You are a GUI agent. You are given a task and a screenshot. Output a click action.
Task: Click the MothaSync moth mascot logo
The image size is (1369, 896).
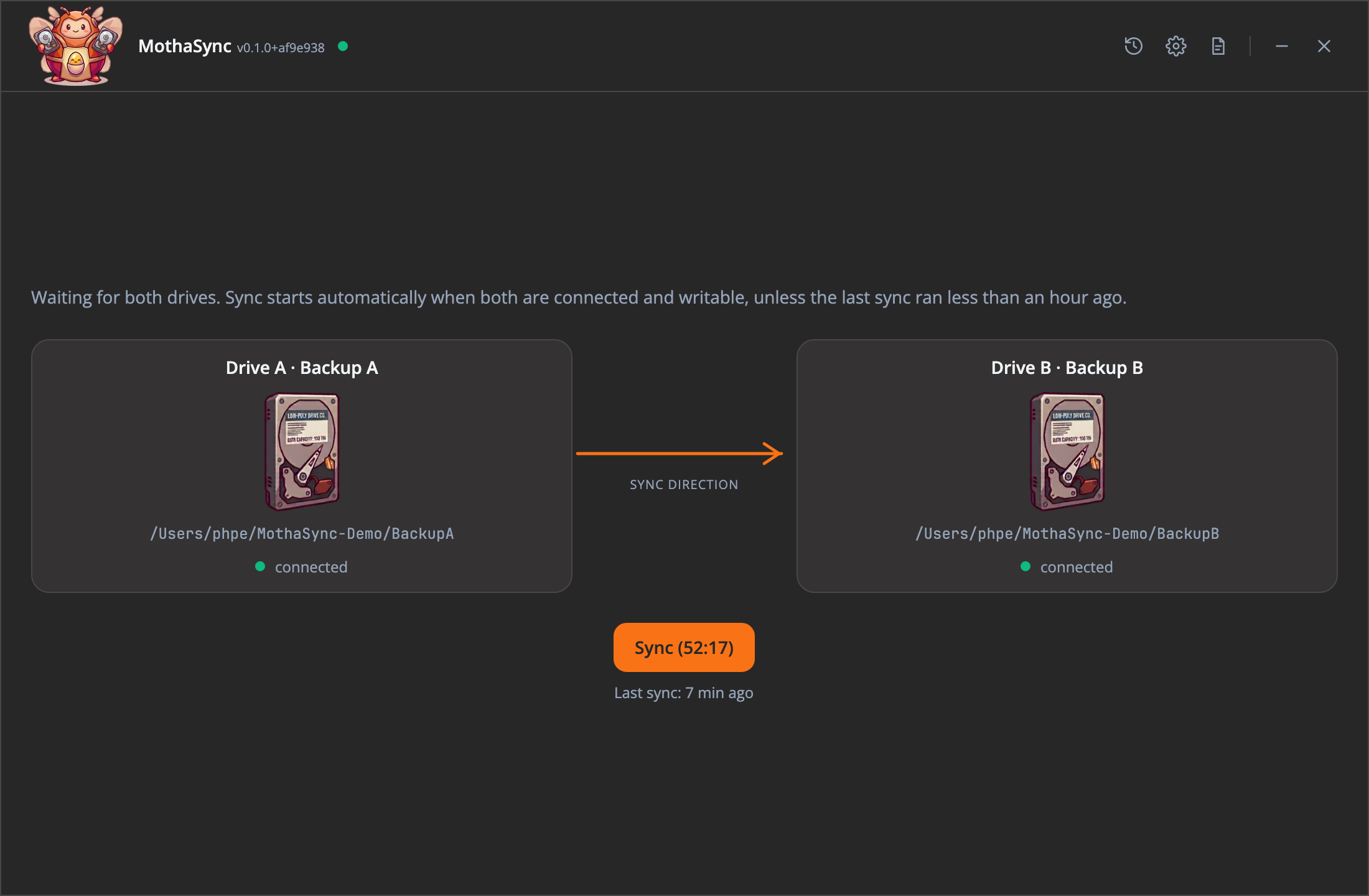(75, 46)
